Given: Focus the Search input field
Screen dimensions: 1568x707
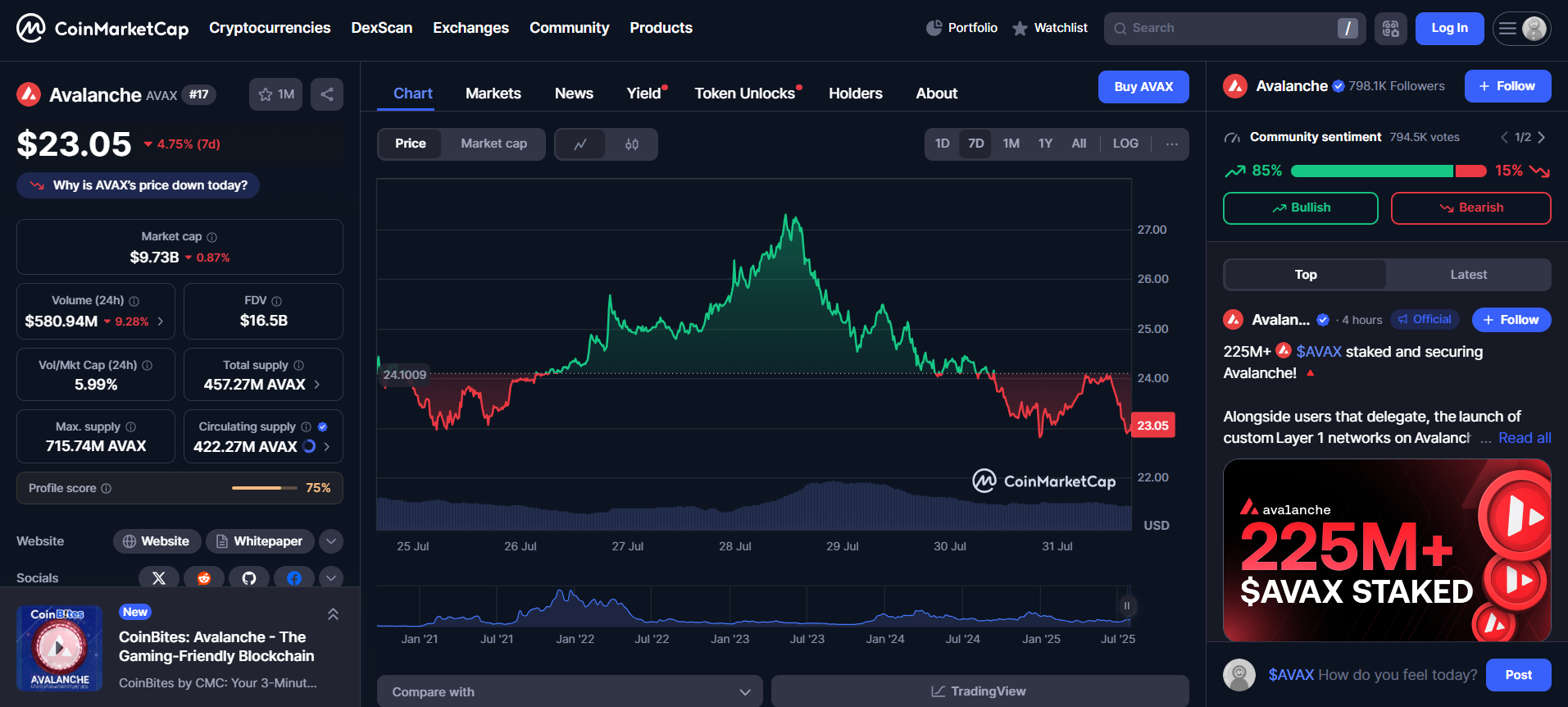Looking at the screenshot, I should click(1234, 29).
